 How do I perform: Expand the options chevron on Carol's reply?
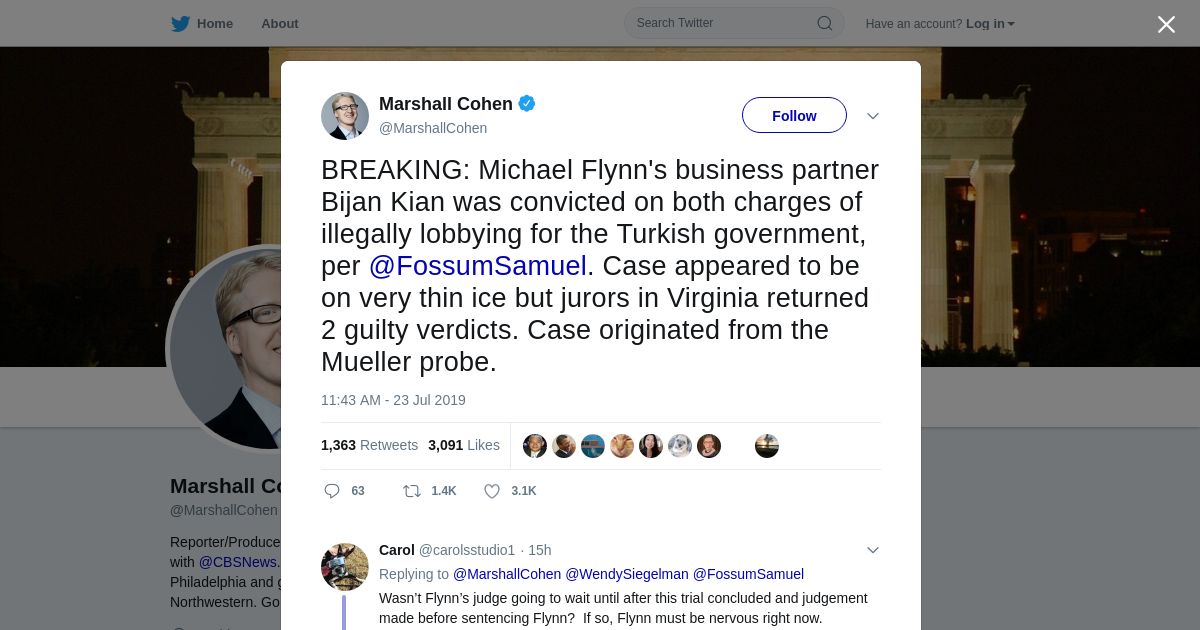coord(873,550)
